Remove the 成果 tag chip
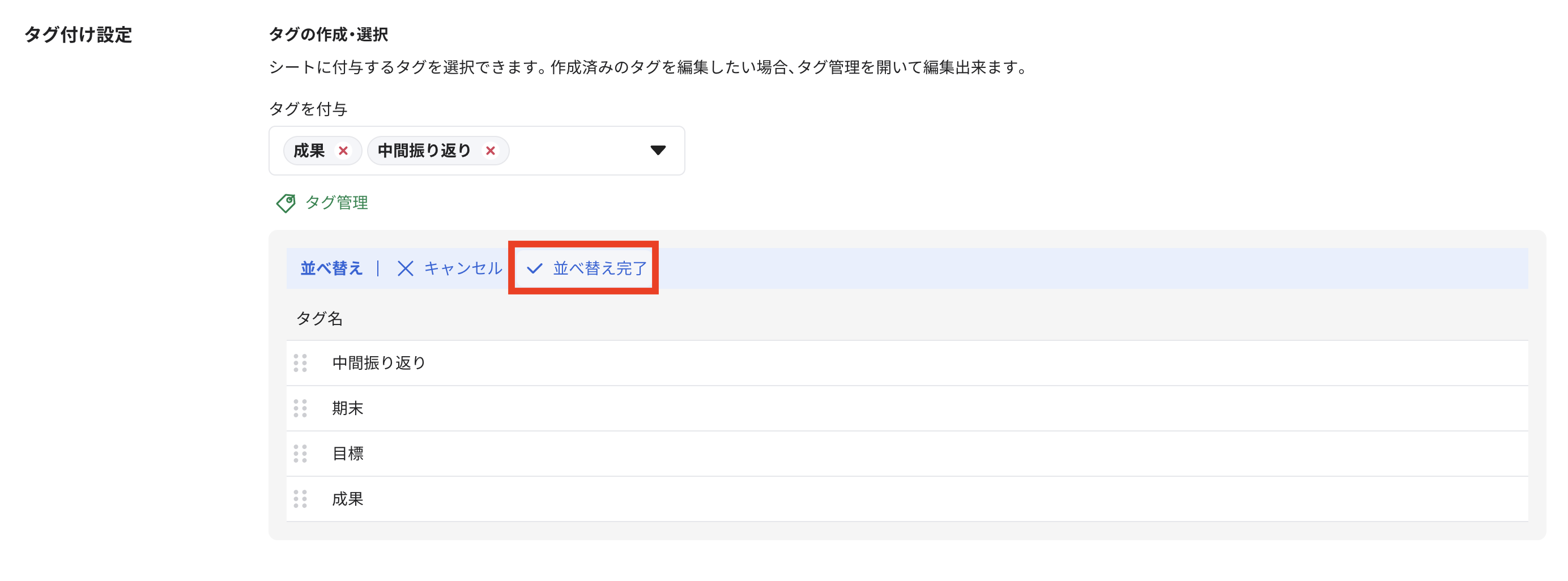1568x581 pixels. pos(343,151)
